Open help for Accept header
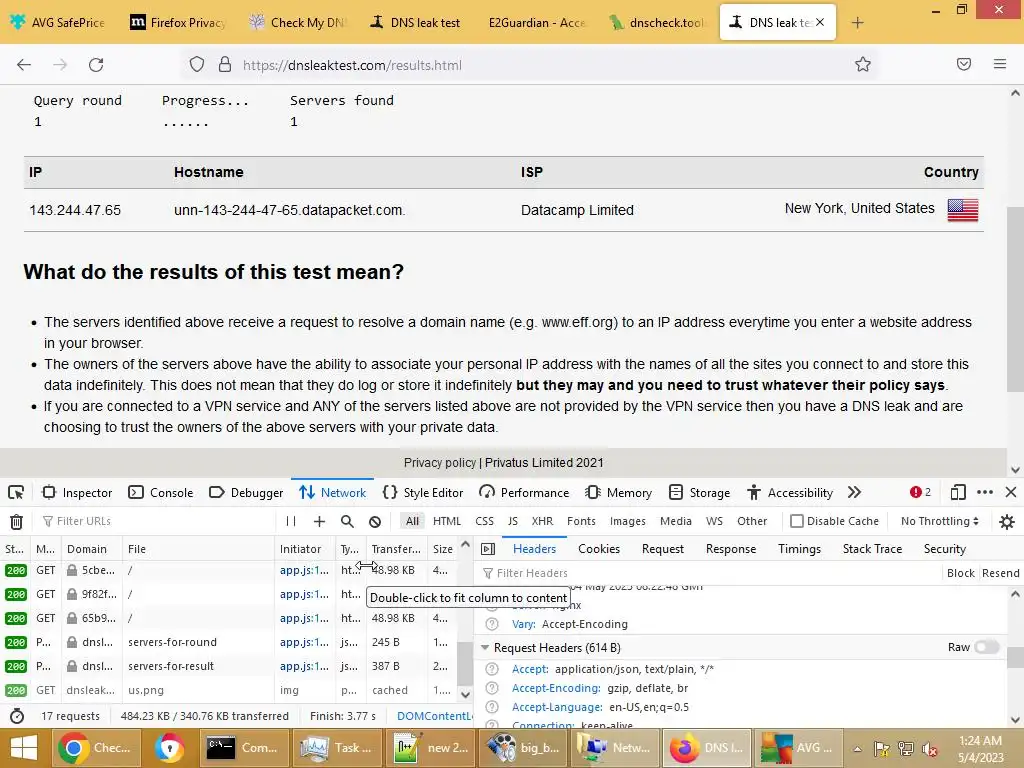This screenshot has height=768, width=1024. 492,669
